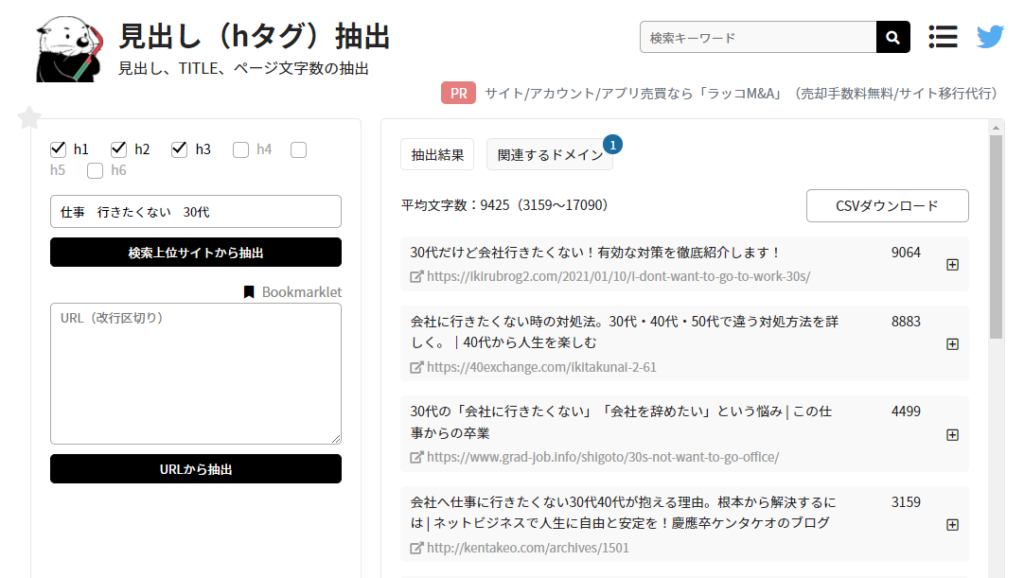Viewport: 1024px width, 578px height.
Task: Expand result with 8883 characters
Action: point(953,344)
